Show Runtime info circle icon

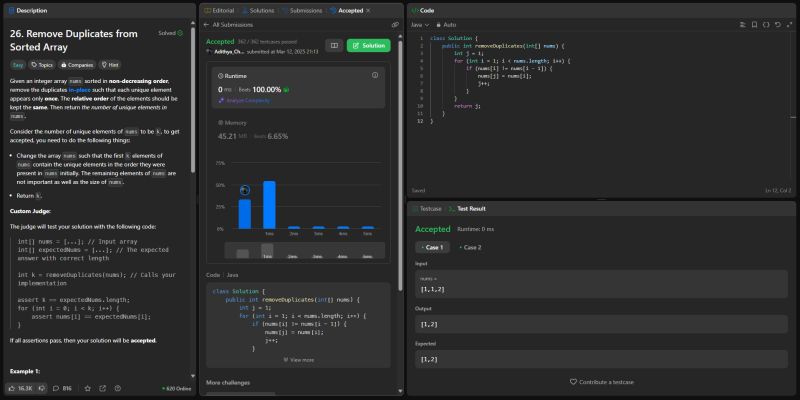(x=375, y=75)
